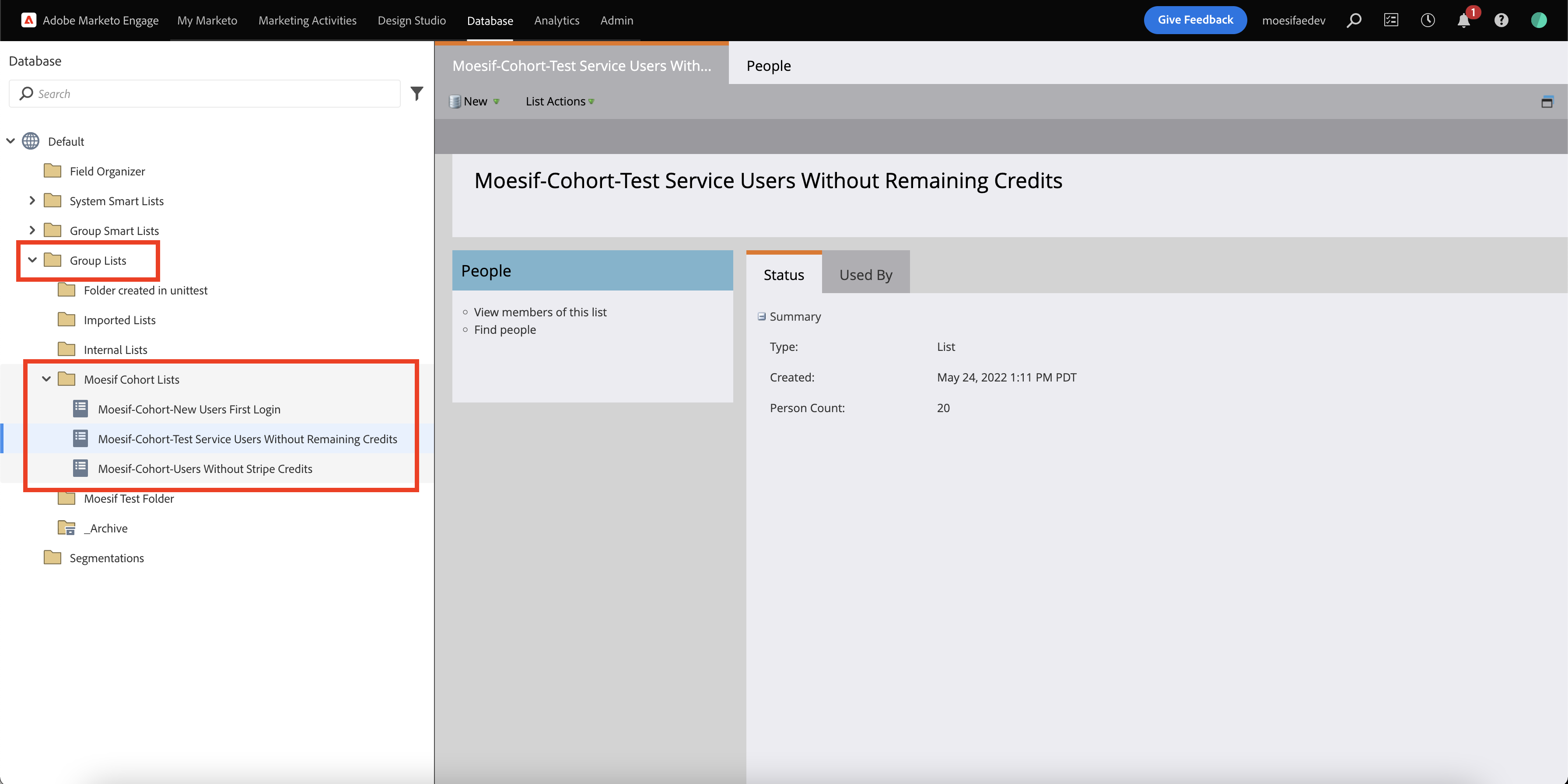Viewport: 1568px width, 784px height.
Task: Click the tree filter funnel icon
Action: point(417,93)
